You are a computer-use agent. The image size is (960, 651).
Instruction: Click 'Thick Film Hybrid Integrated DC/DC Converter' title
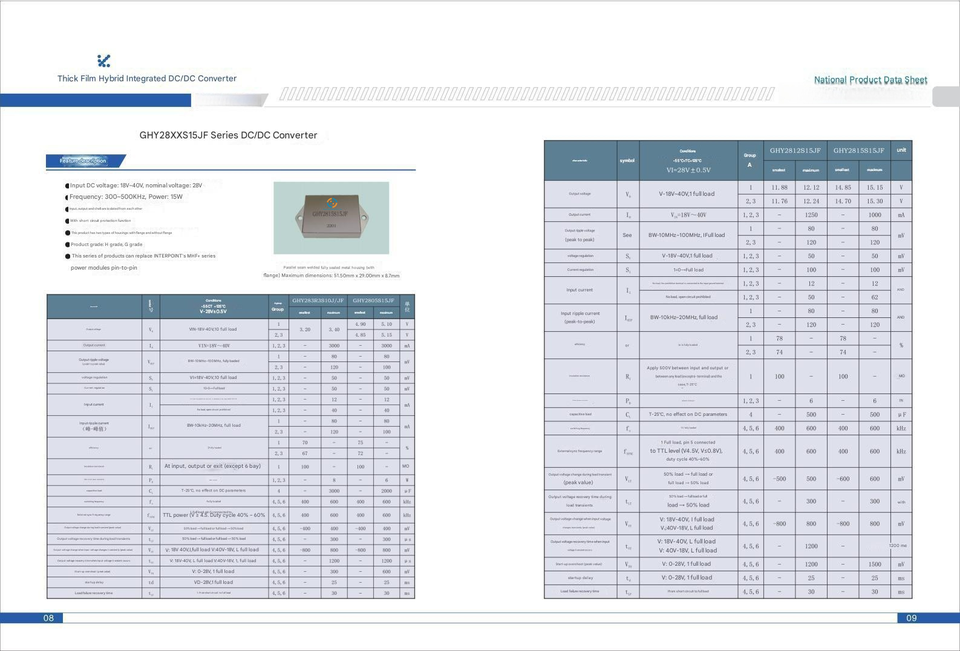point(147,79)
